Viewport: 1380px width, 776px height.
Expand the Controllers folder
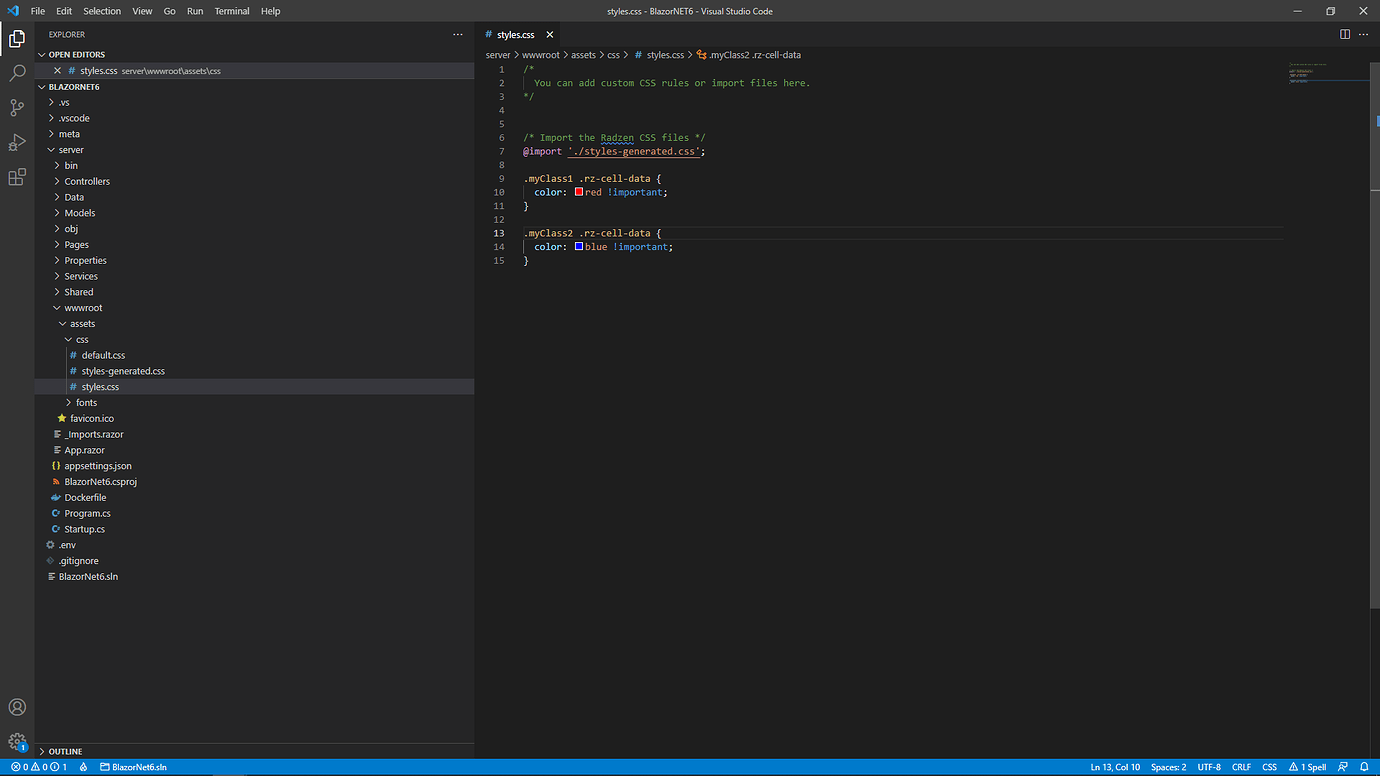[x=88, y=181]
